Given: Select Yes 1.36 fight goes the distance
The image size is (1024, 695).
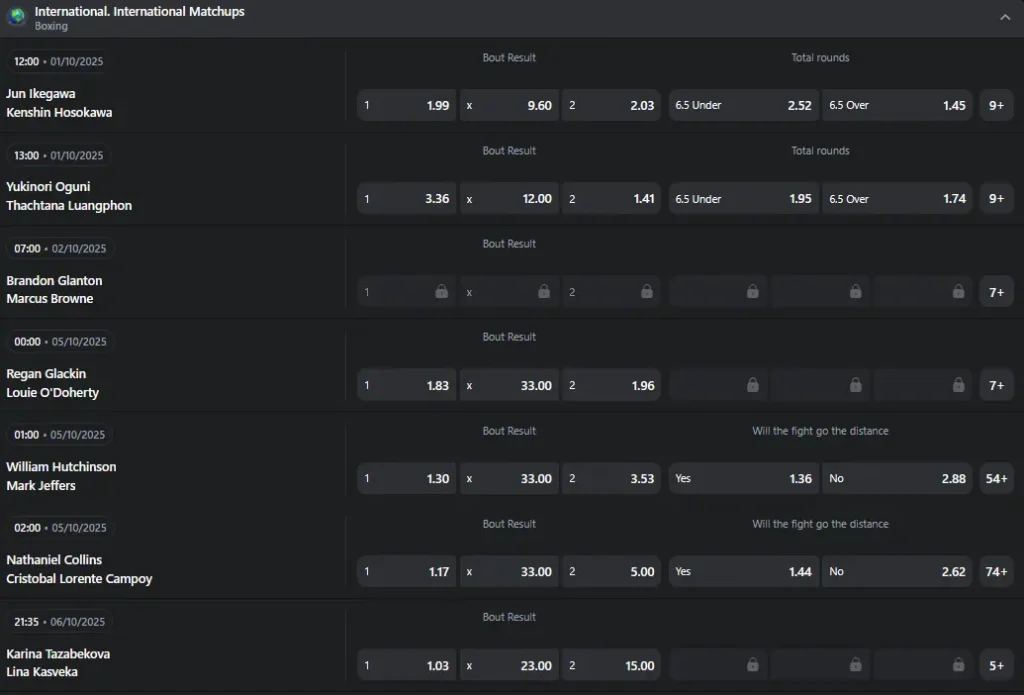Looking at the screenshot, I should pos(743,478).
